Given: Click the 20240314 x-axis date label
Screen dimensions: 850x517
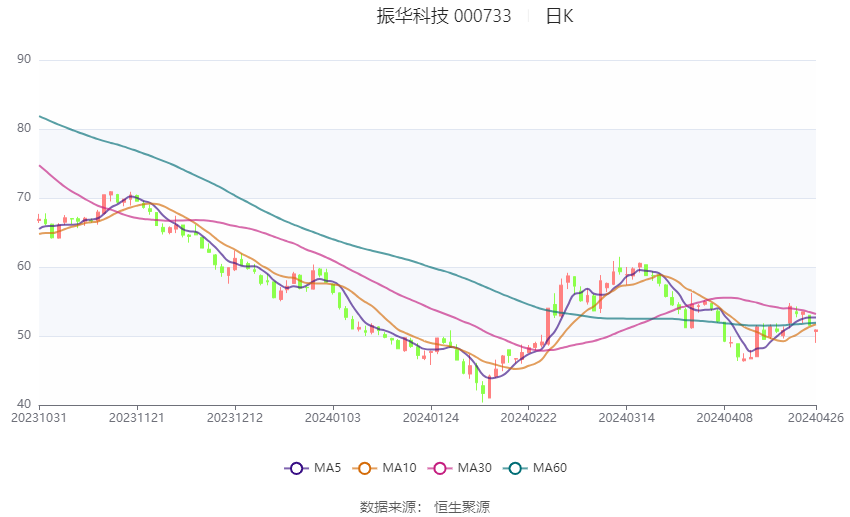Looking at the screenshot, I should pos(627,418).
